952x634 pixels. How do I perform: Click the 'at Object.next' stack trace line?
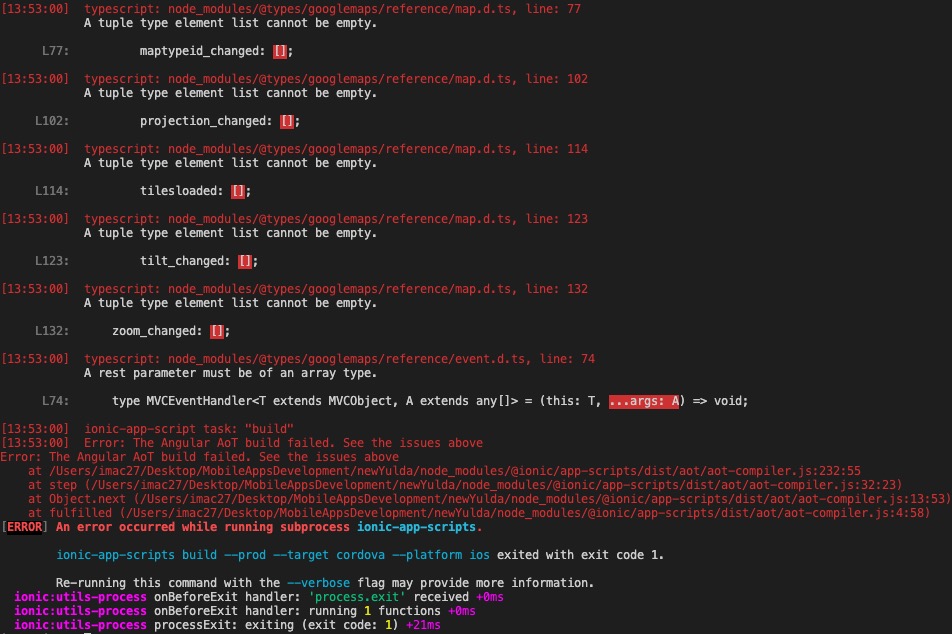click(x=489, y=499)
